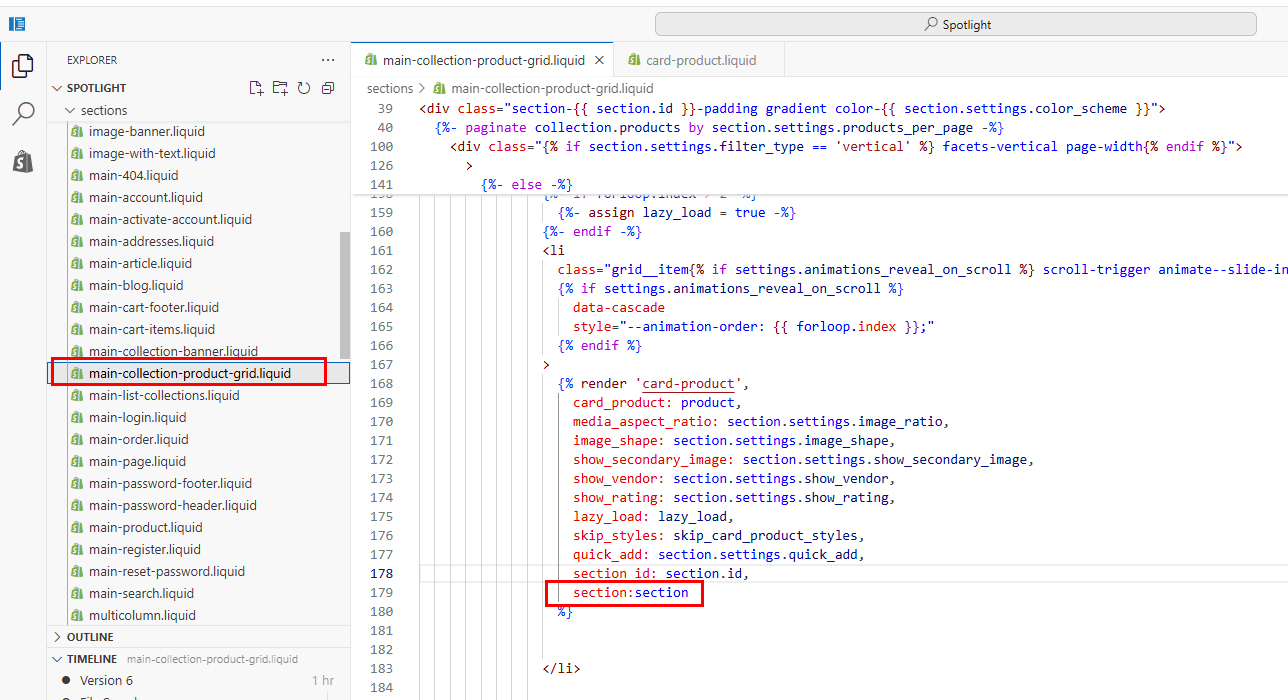Image resolution: width=1288 pixels, height=700 pixels.
Task: Open main-product.liquid from file tree
Action: click(145, 527)
